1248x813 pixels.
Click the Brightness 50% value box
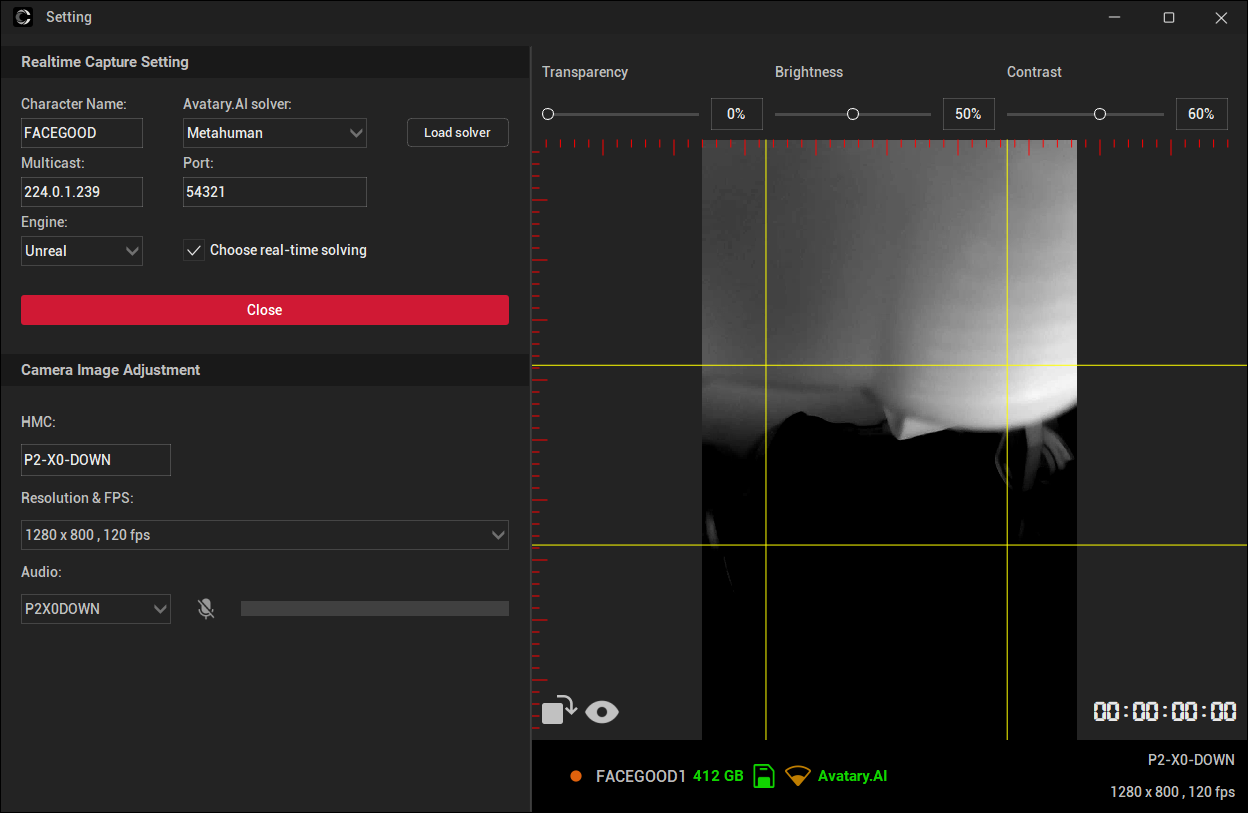[x=969, y=114]
